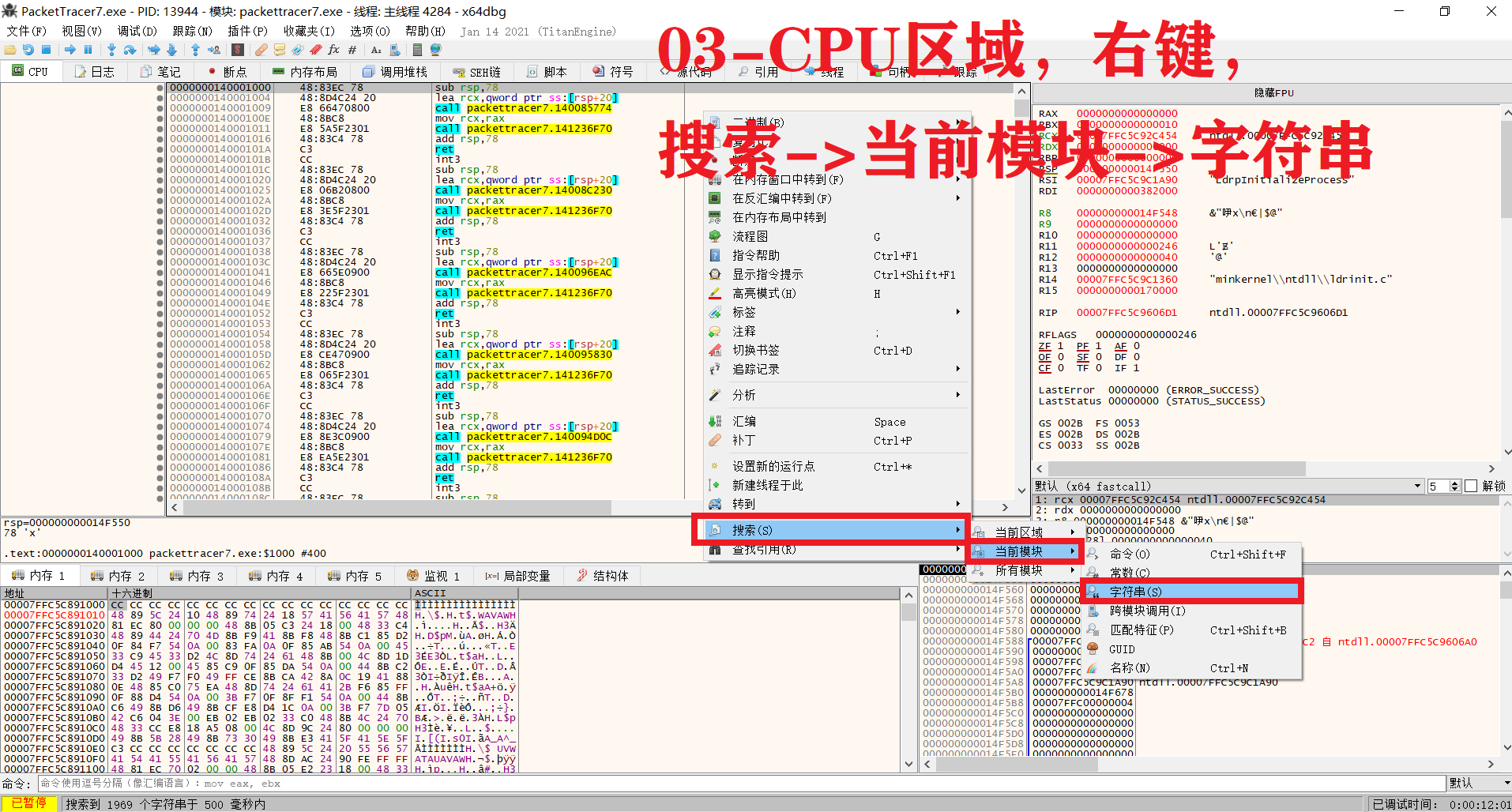Click the open file toolbar icon
The height and width of the screenshot is (812, 1512).
pyautogui.click(x=10, y=51)
